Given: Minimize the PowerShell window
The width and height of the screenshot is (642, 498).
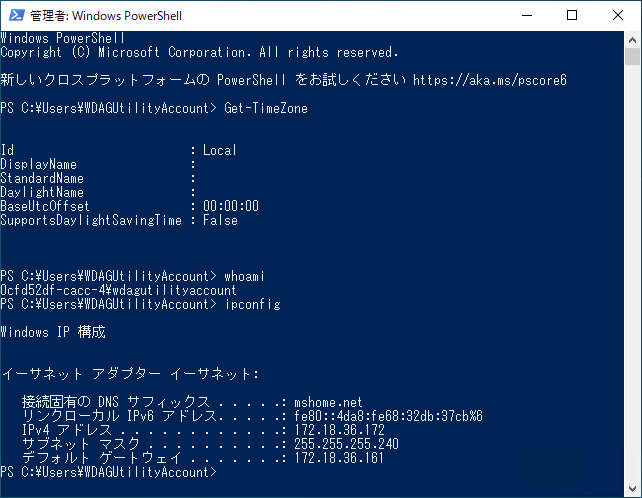Looking at the screenshot, I should (x=527, y=16).
